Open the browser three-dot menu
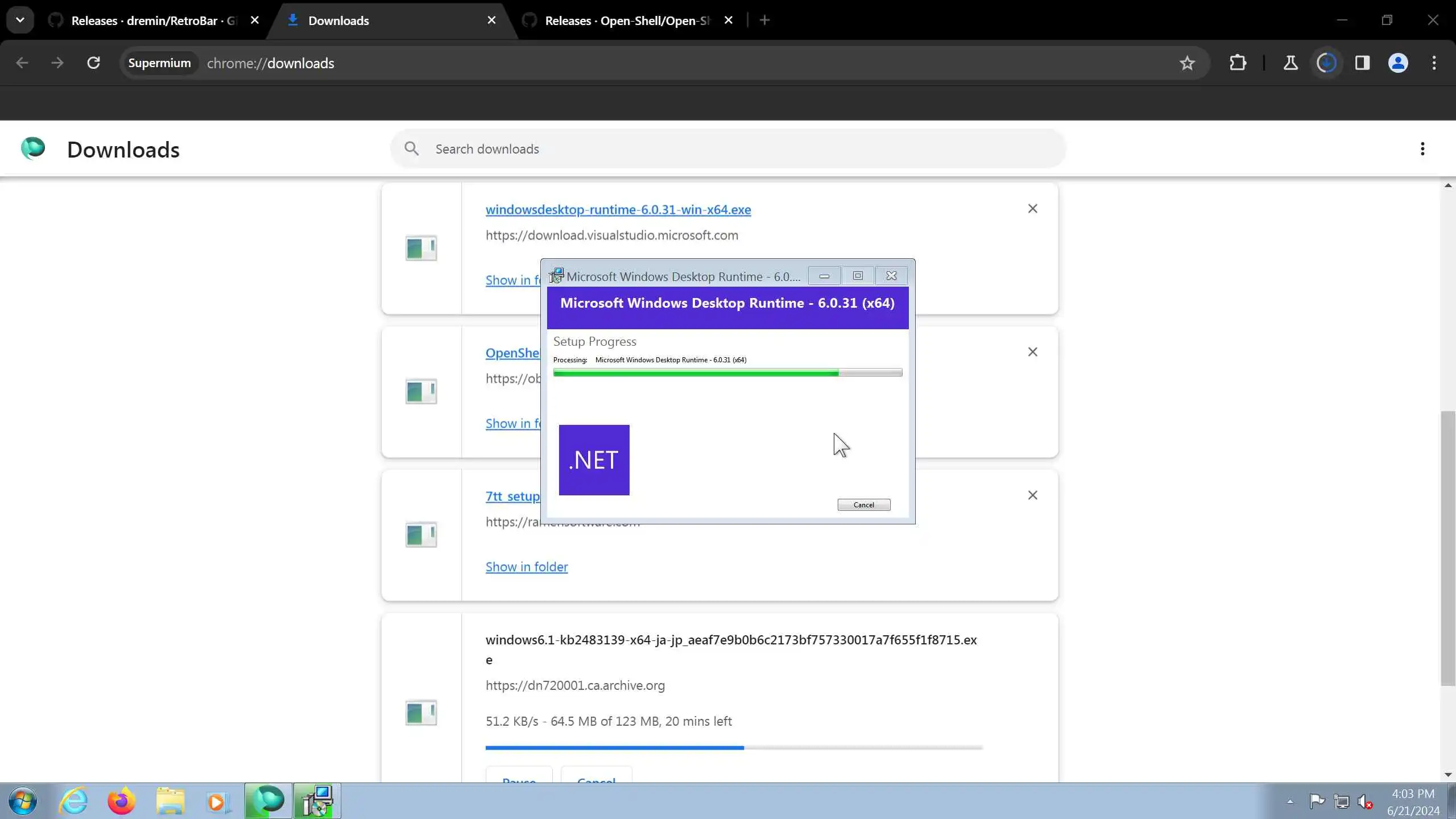The height and width of the screenshot is (819, 1456). coord(1434,63)
